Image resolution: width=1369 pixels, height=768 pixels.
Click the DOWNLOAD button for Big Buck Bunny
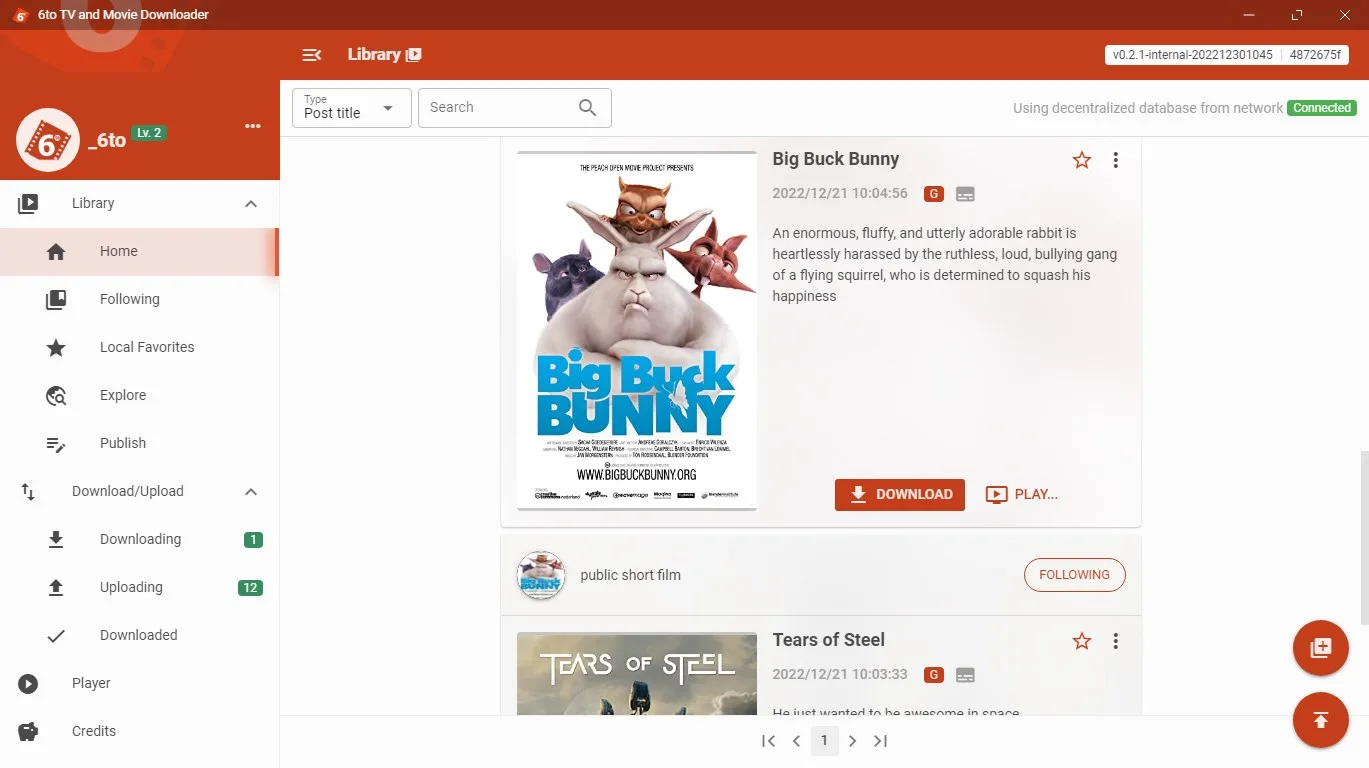click(900, 494)
